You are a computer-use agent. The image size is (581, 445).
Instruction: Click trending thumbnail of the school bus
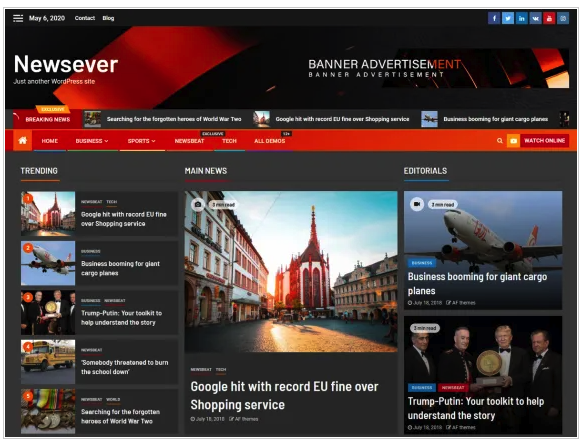click(48, 362)
